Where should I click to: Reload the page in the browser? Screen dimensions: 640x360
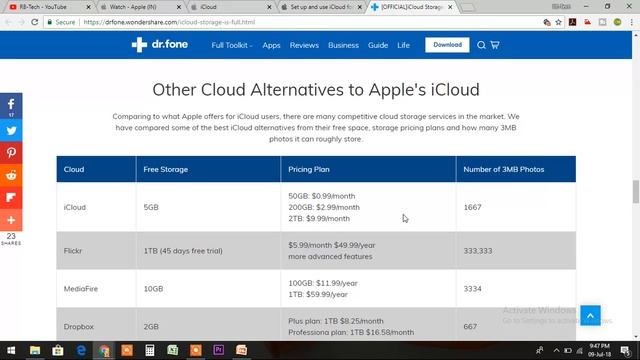pos(35,22)
